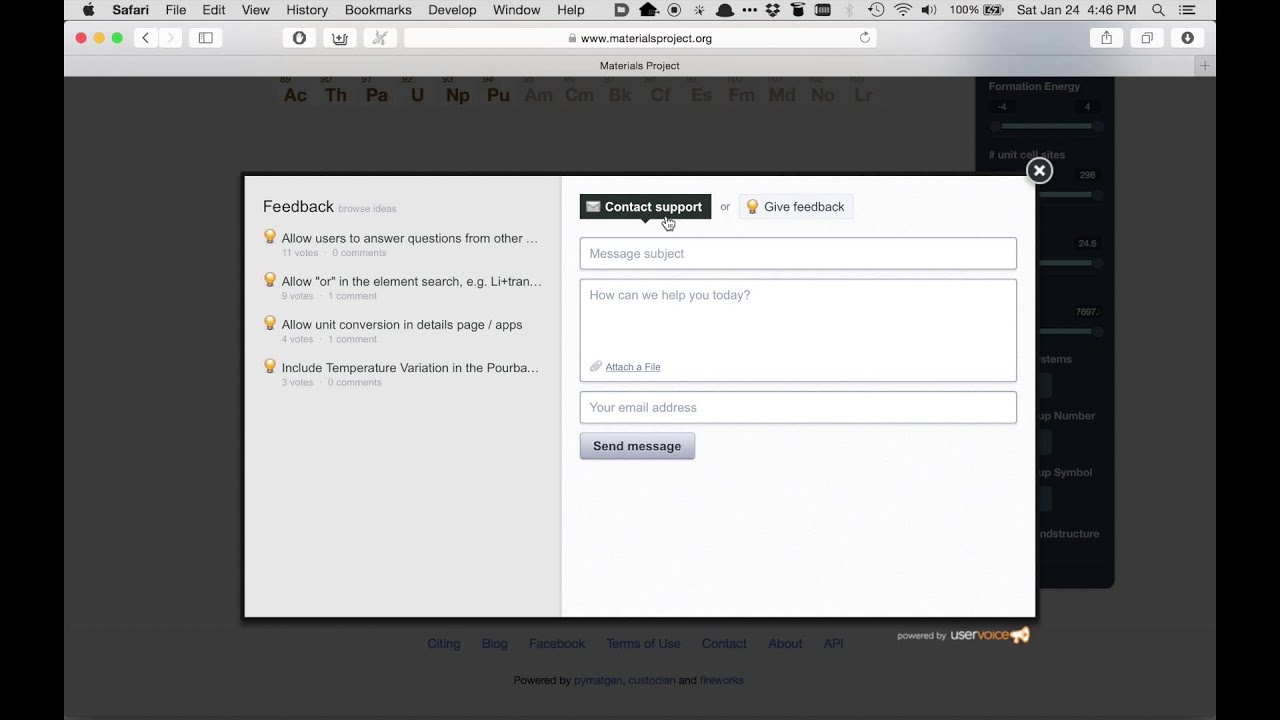Click the lightbulb icon beside the Temperature Variation idea
The width and height of the screenshot is (1280, 720).
pyautogui.click(x=270, y=366)
